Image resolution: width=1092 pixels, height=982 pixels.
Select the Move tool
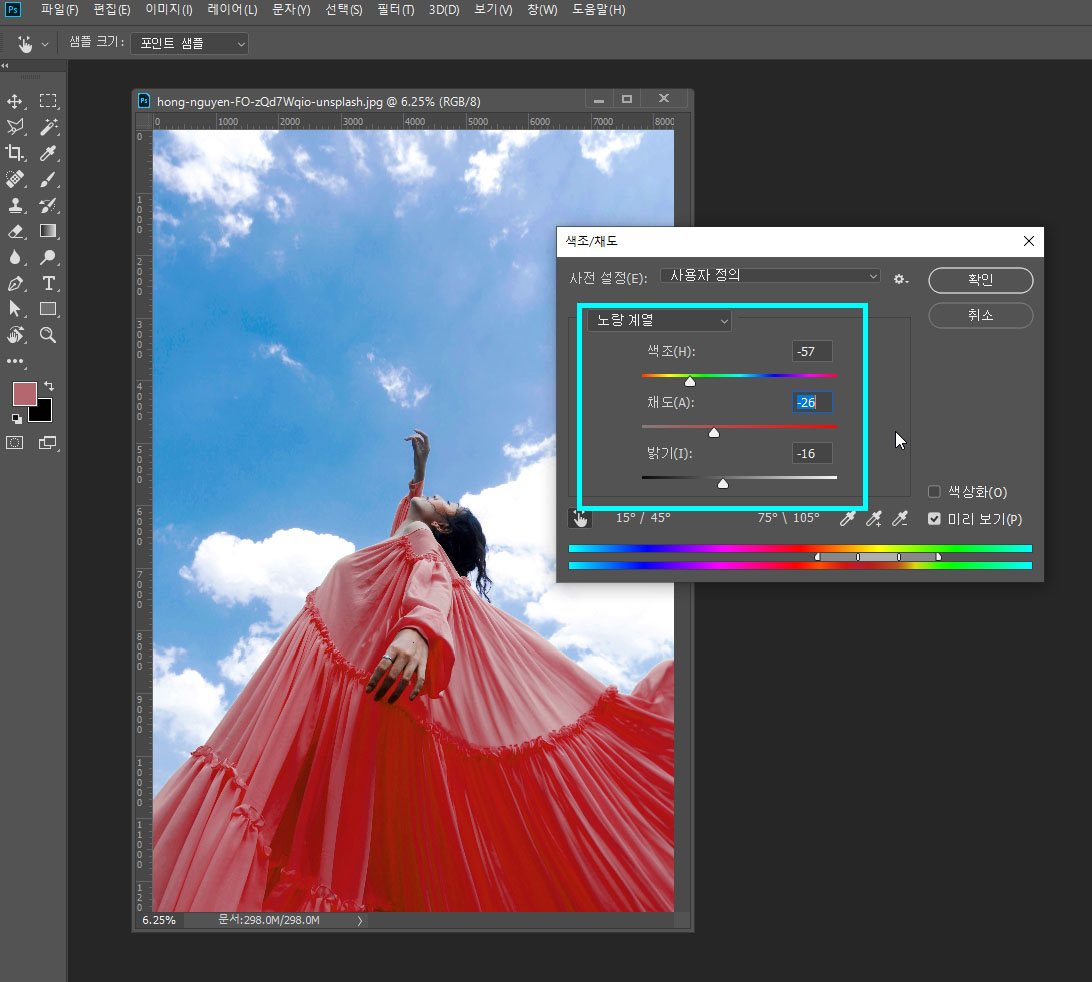point(15,102)
